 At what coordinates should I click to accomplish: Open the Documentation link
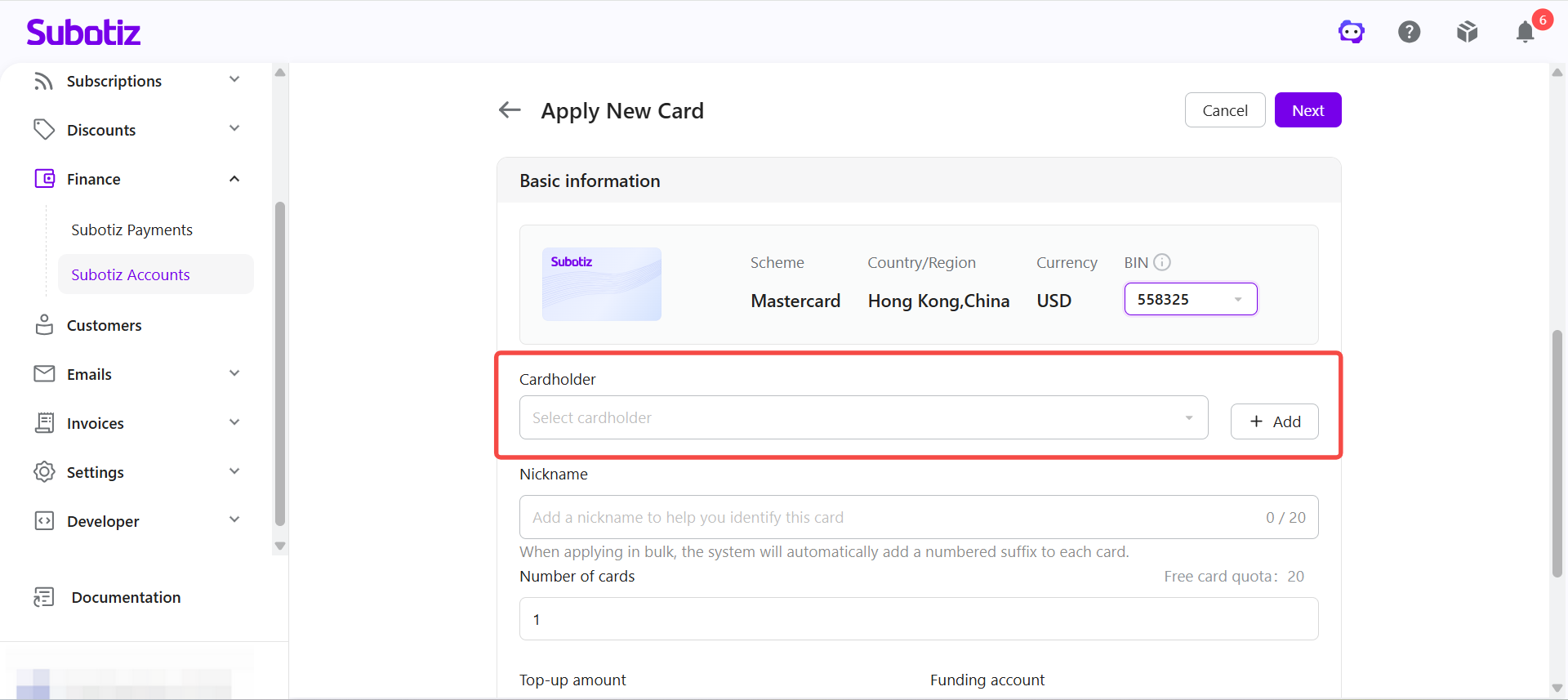[x=126, y=597]
